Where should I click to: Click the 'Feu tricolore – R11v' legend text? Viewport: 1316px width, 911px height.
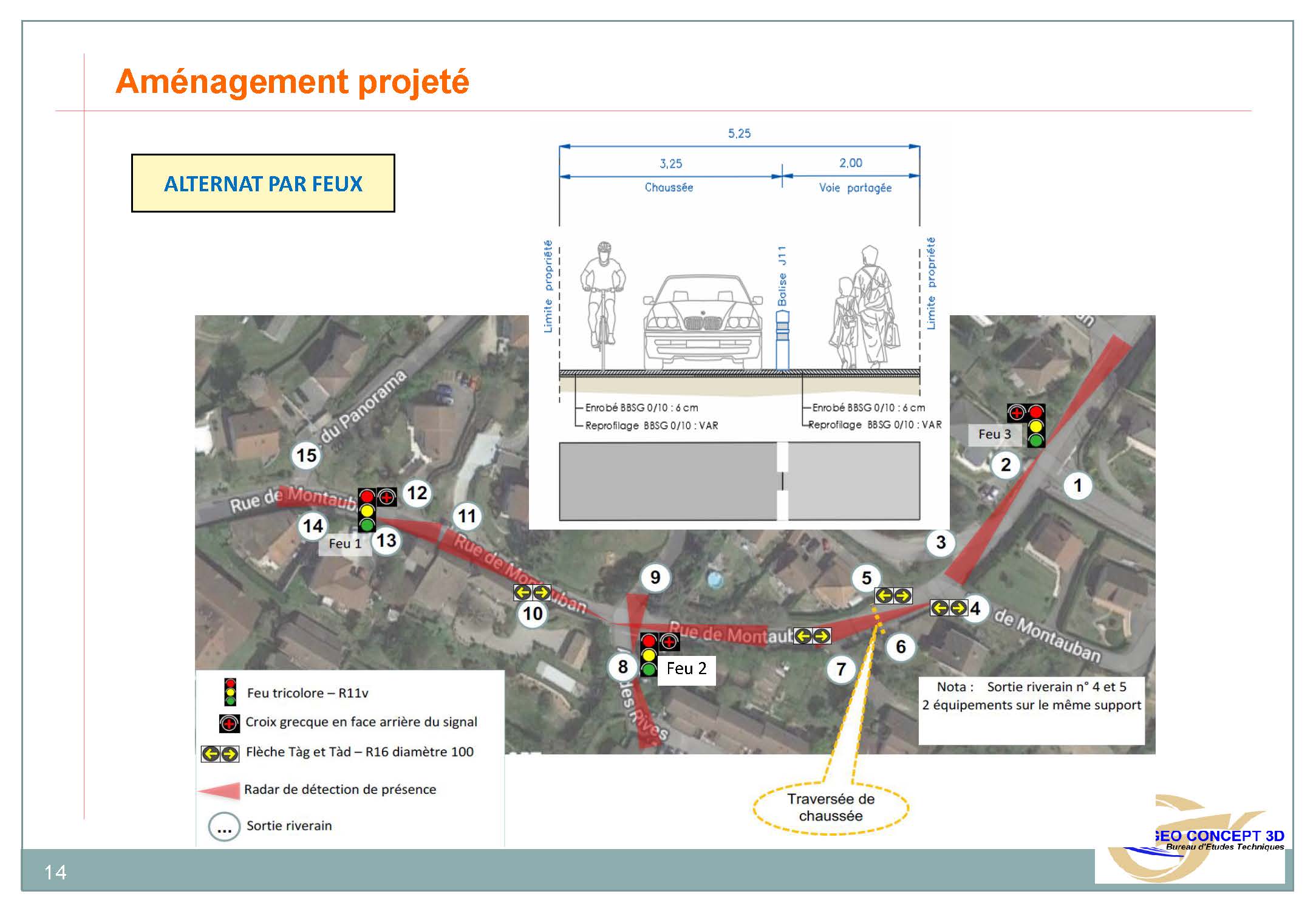pyautogui.click(x=307, y=694)
